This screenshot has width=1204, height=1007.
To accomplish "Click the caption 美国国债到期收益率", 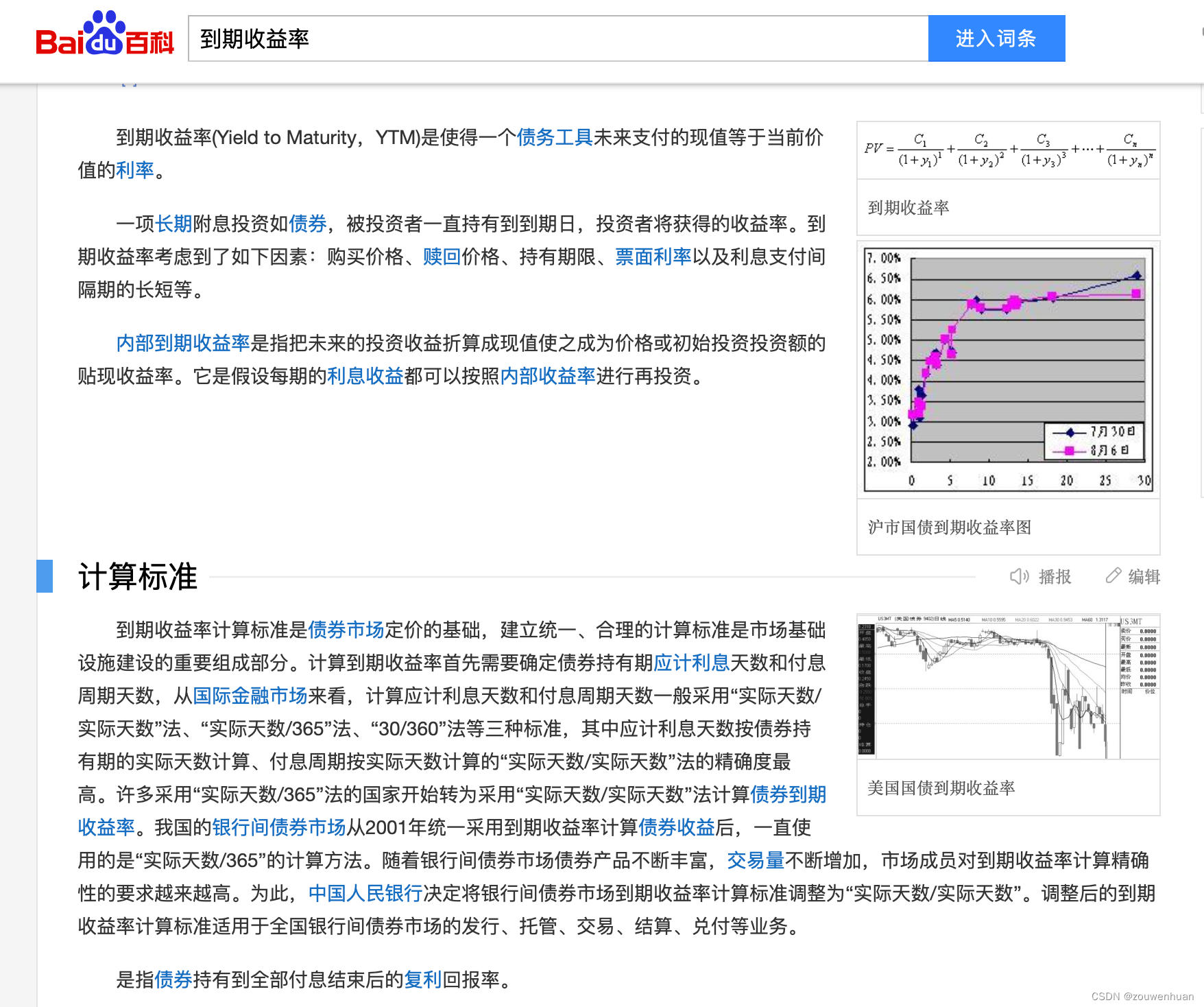I will coord(941,787).
